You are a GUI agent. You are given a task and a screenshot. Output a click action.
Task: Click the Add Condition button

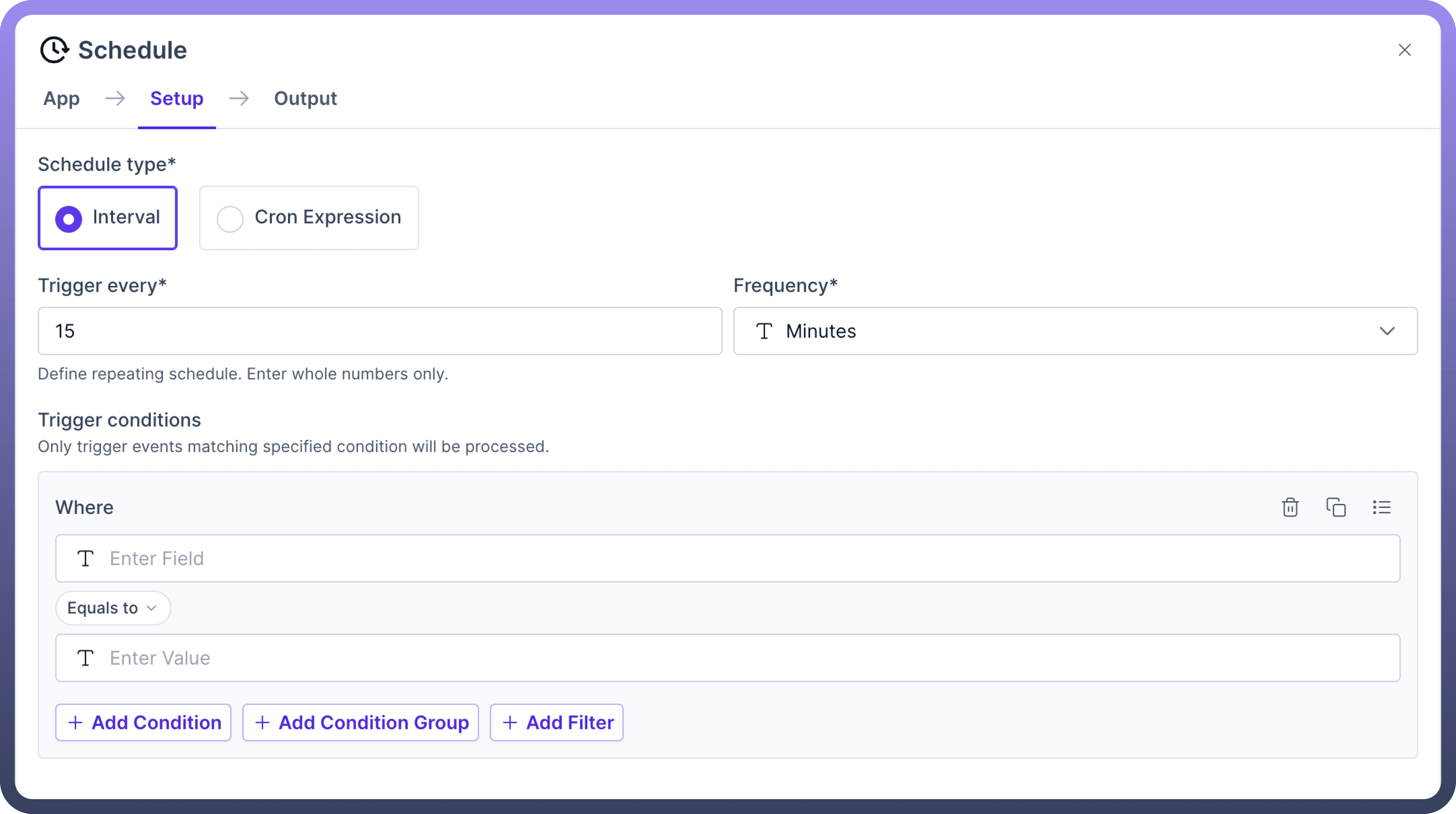click(x=144, y=722)
